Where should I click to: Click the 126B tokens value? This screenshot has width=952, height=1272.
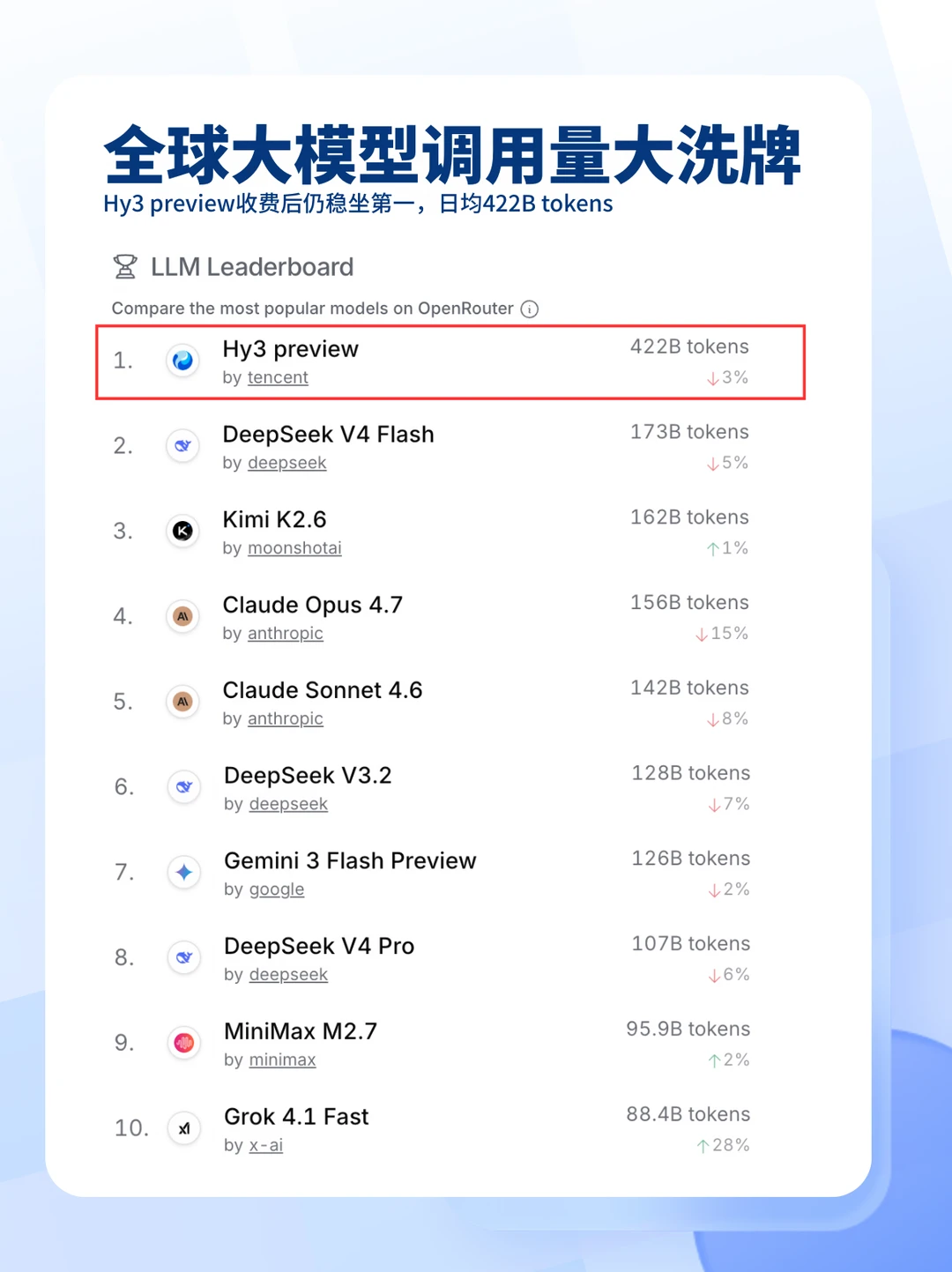[x=691, y=859]
